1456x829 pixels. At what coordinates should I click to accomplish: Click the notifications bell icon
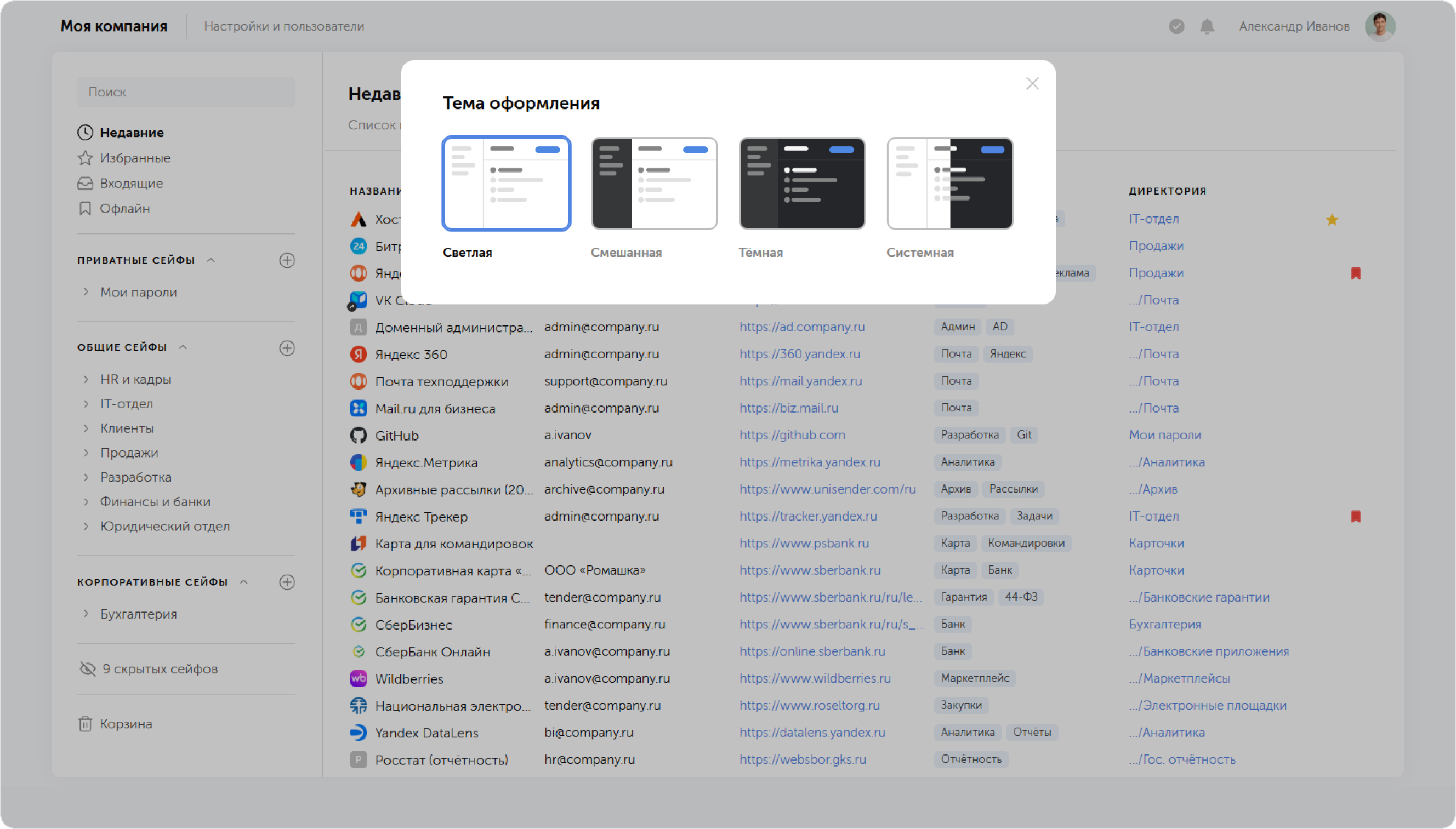pyautogui.click(x=1207, y=26)
